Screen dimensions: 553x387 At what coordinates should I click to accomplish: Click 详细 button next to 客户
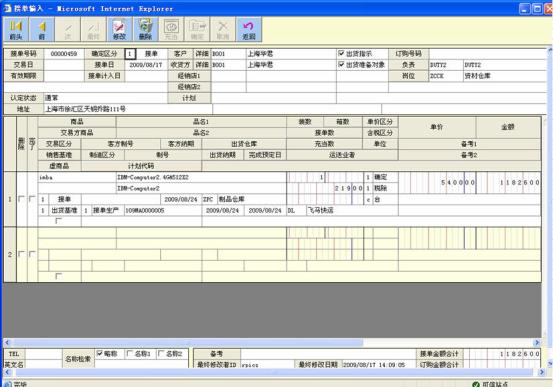tap(202, 54)
